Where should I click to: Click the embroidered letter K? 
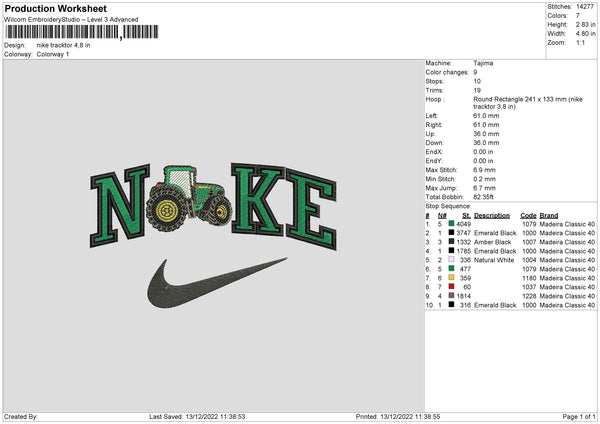point(258,199)
